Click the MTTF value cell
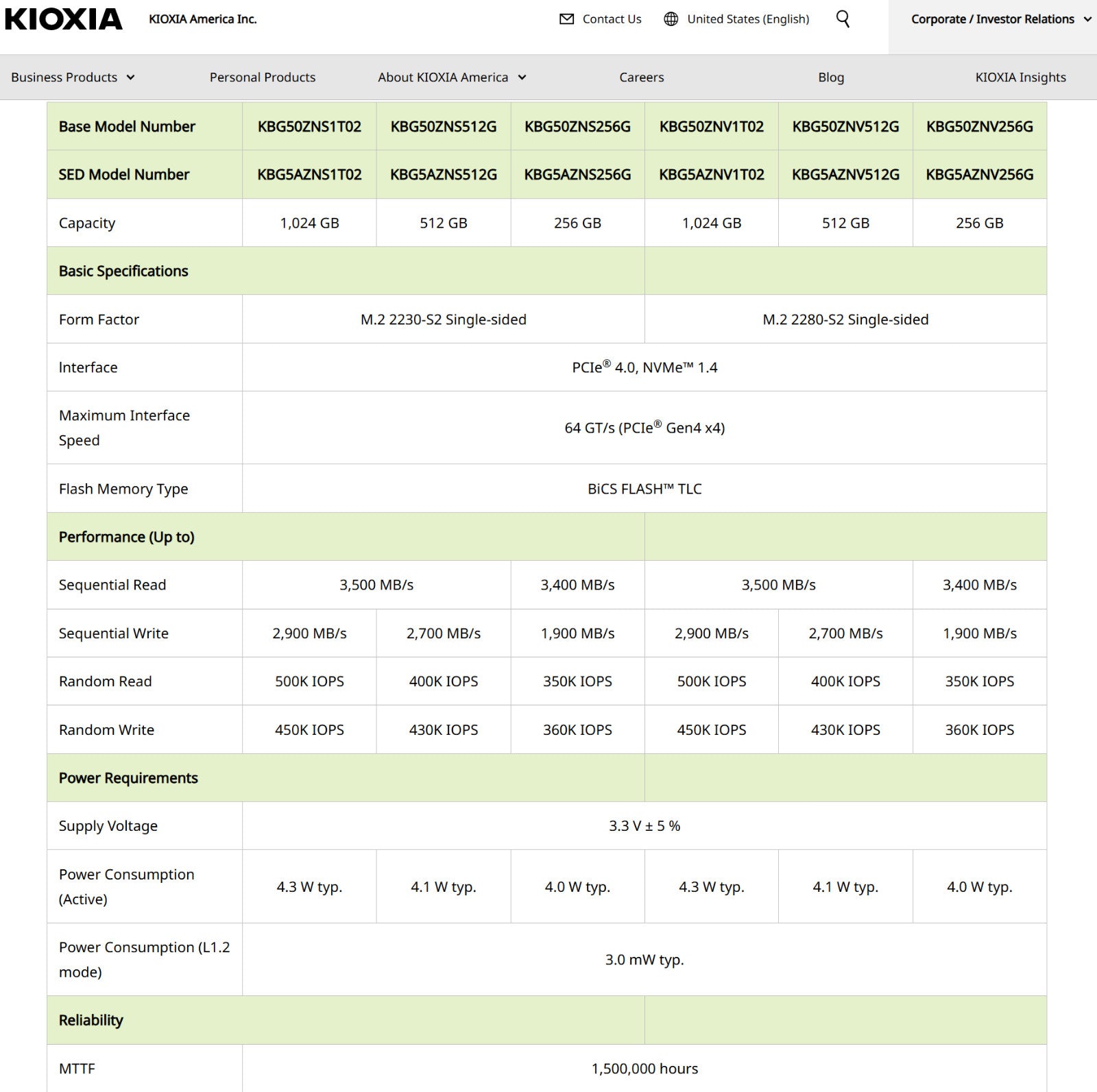This screenshot has width=1097, height=1092. click(x=644, y=1068)
